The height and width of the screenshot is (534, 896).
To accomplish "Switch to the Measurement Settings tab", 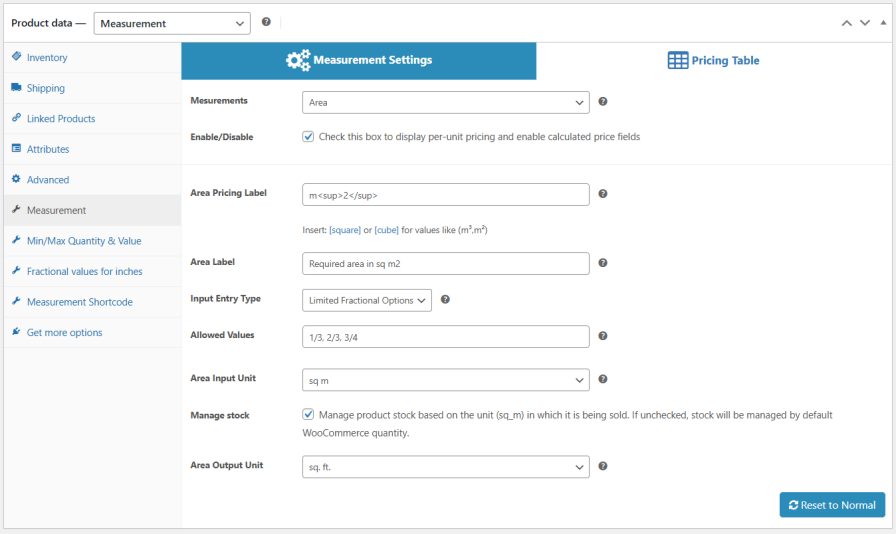I will (359, 61).
